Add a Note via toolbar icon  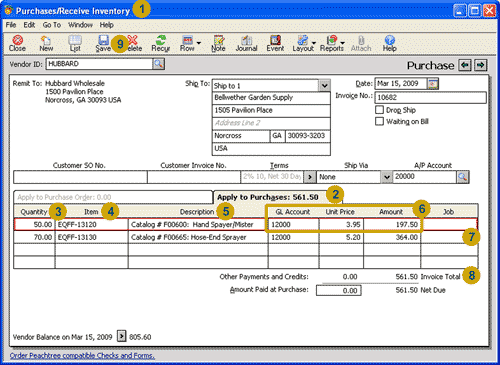click(218, 44)
